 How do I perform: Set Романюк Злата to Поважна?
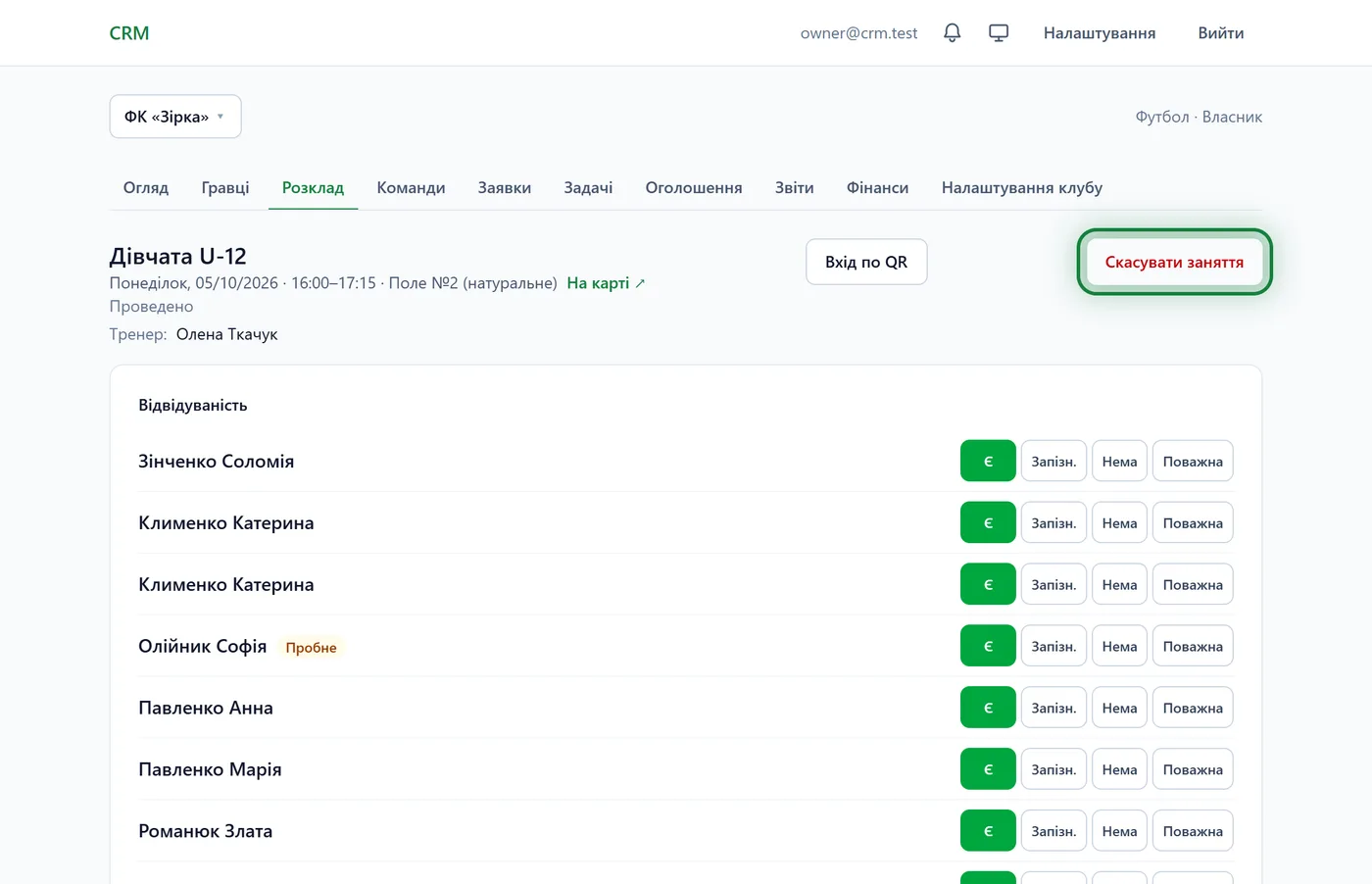[x=1193, y=831]
